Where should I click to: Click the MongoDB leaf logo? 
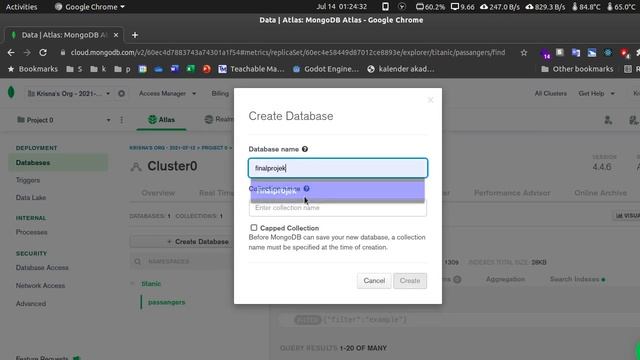11,93
